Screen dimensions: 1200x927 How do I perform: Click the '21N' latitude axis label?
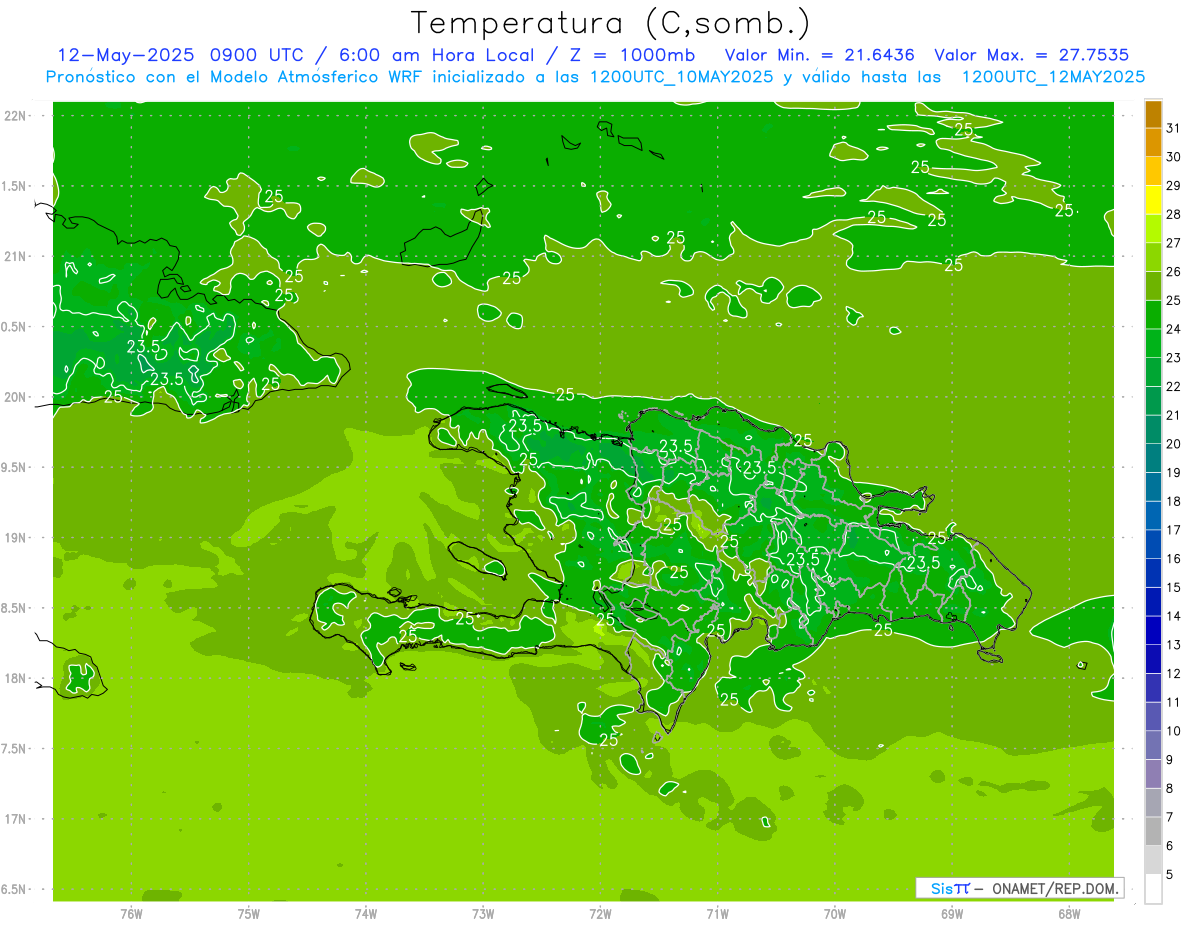pyautogui.click(x=16, y=256)
